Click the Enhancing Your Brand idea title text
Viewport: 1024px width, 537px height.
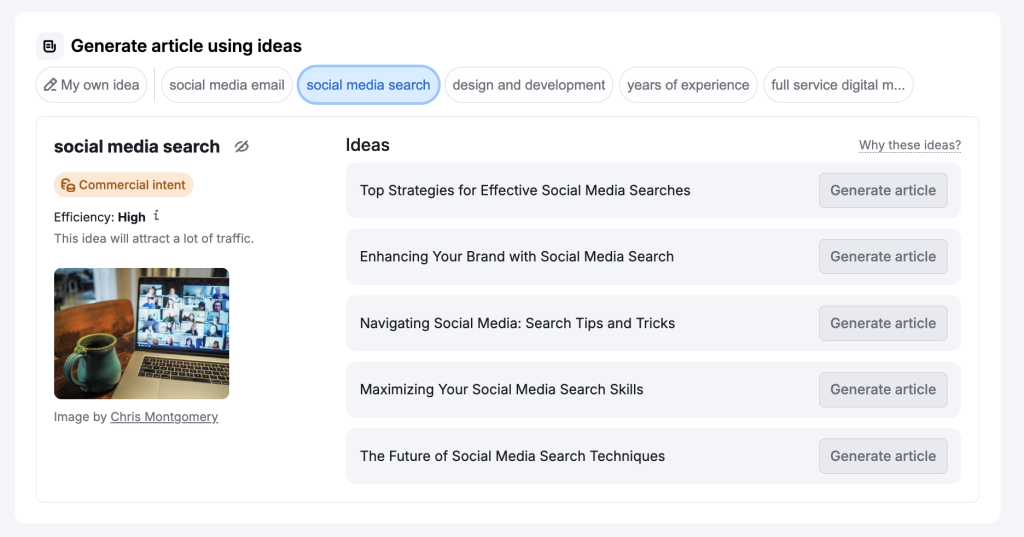516,256
